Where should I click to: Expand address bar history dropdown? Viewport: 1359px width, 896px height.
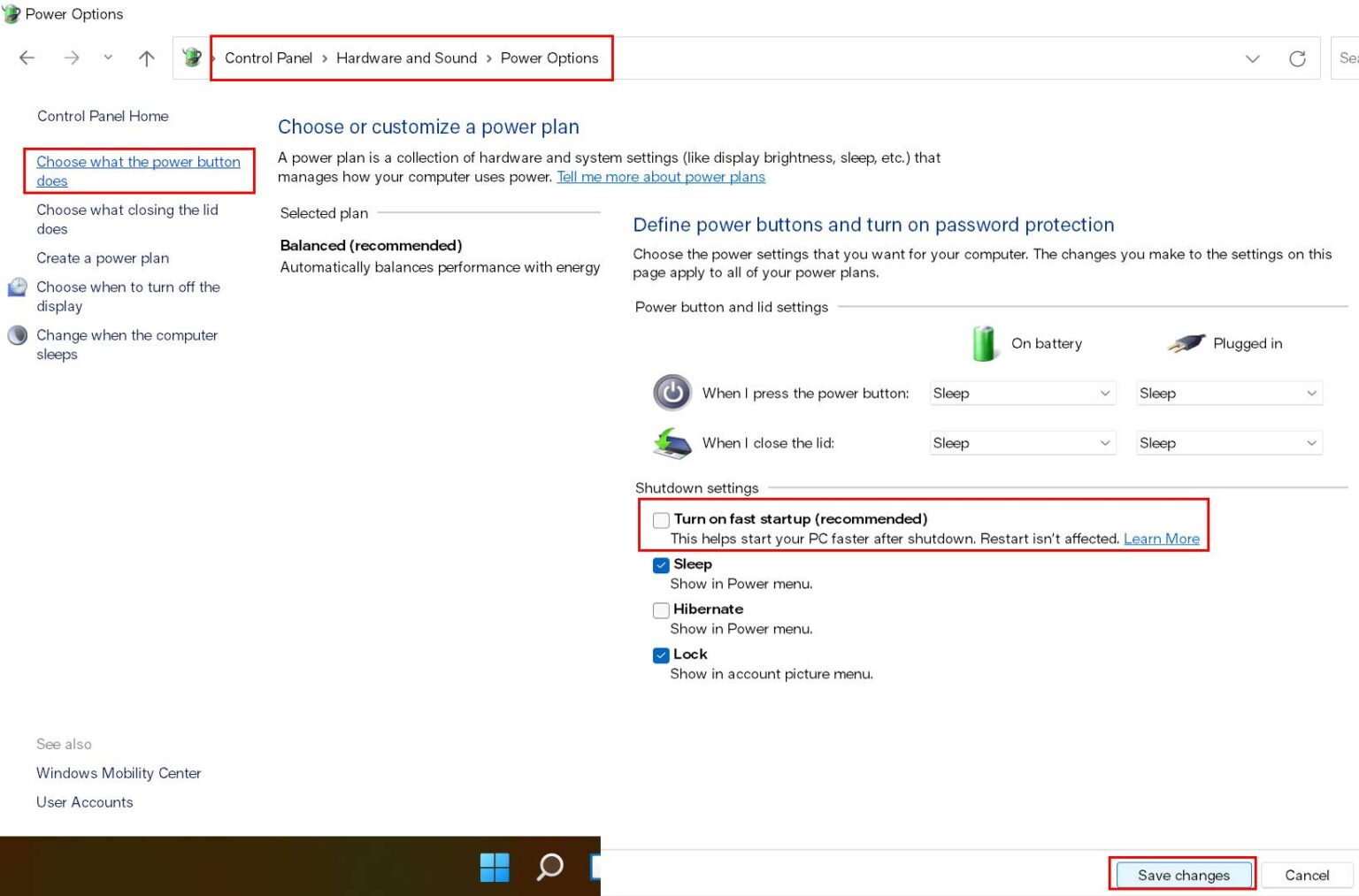tap(1252, 58)
